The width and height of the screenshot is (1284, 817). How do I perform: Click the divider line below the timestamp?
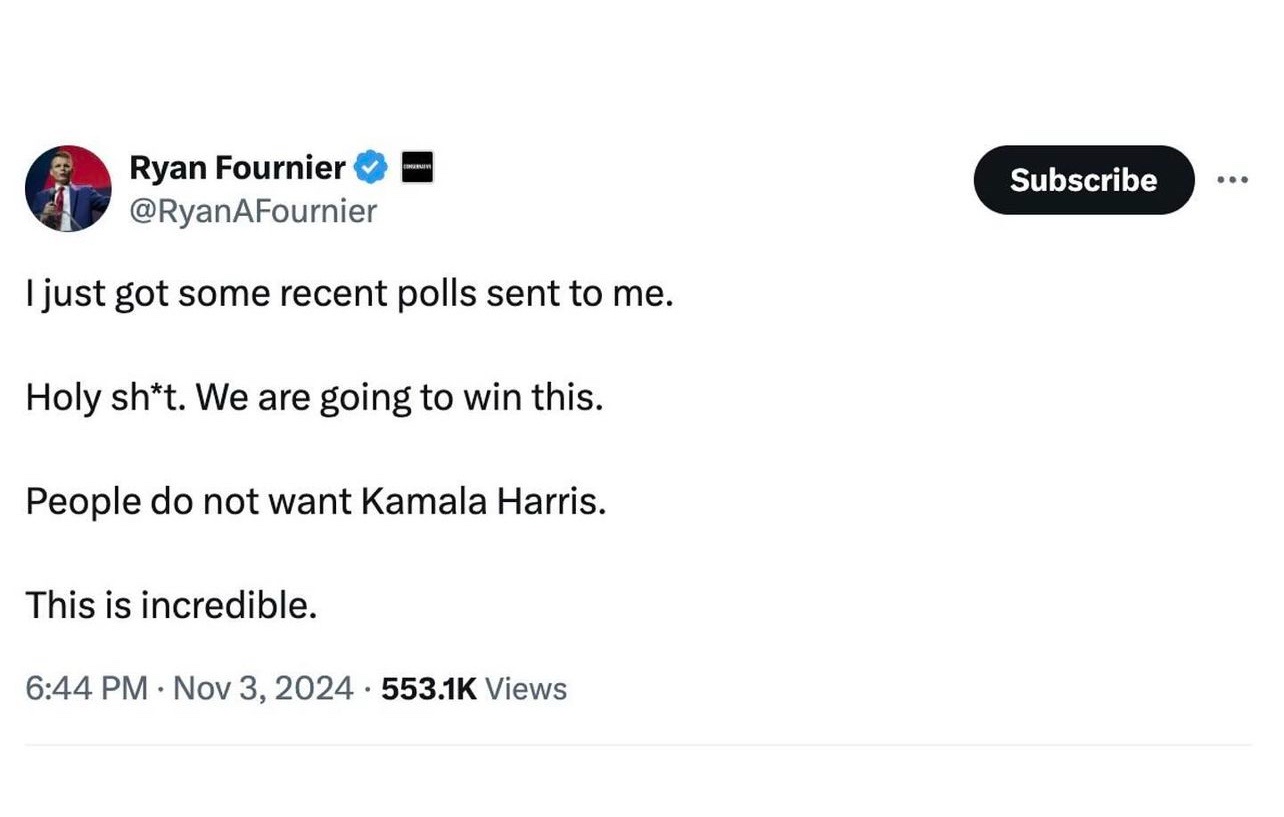pos(638,744)
